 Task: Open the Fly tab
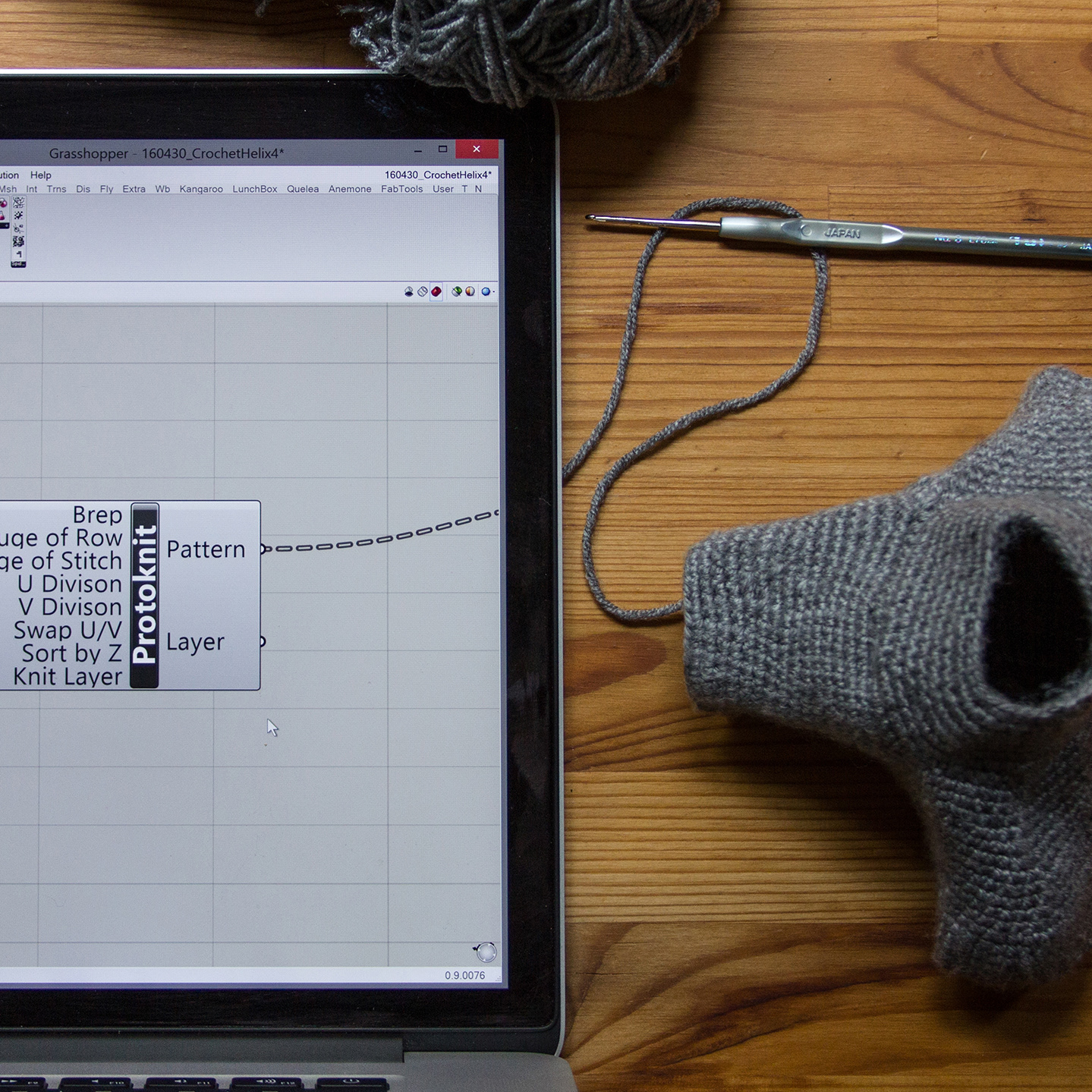coord(106,189)
